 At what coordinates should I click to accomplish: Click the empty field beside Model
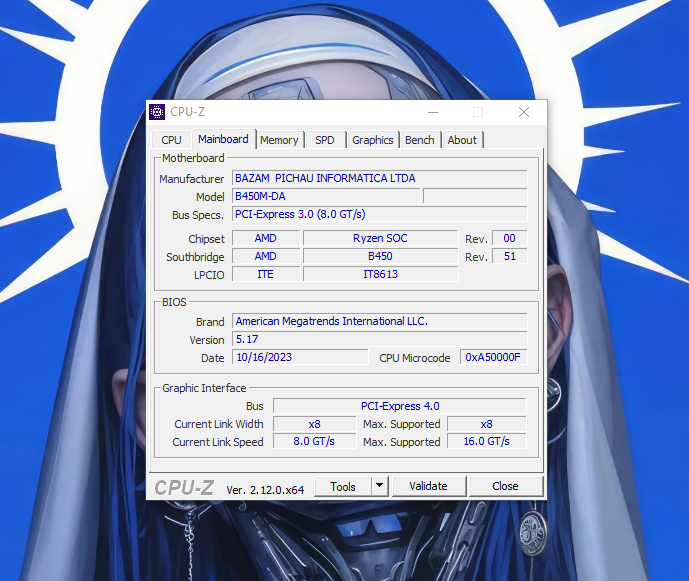pos(475,196)
